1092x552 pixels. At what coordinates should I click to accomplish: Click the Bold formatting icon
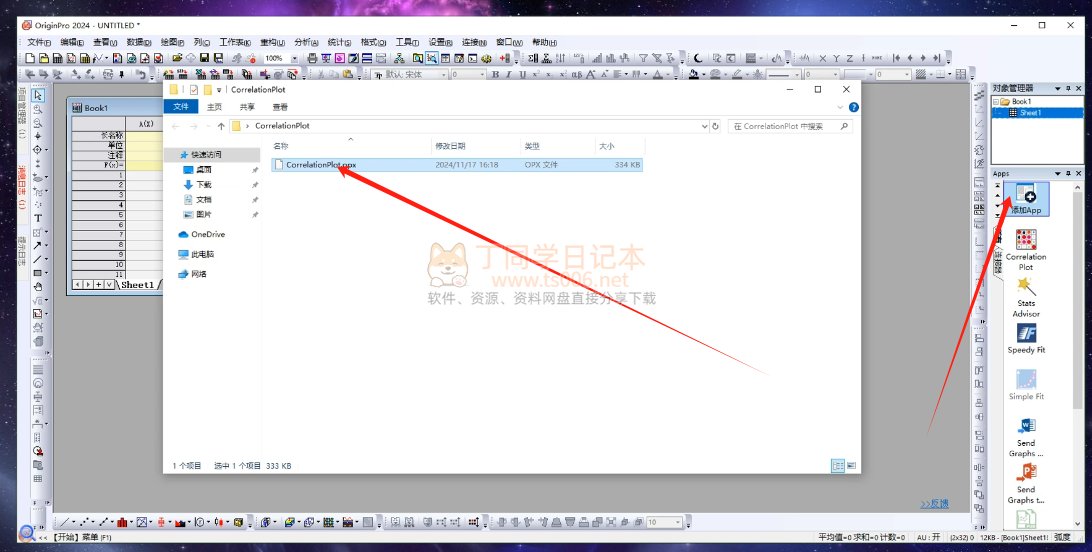(x=495, y=74)
